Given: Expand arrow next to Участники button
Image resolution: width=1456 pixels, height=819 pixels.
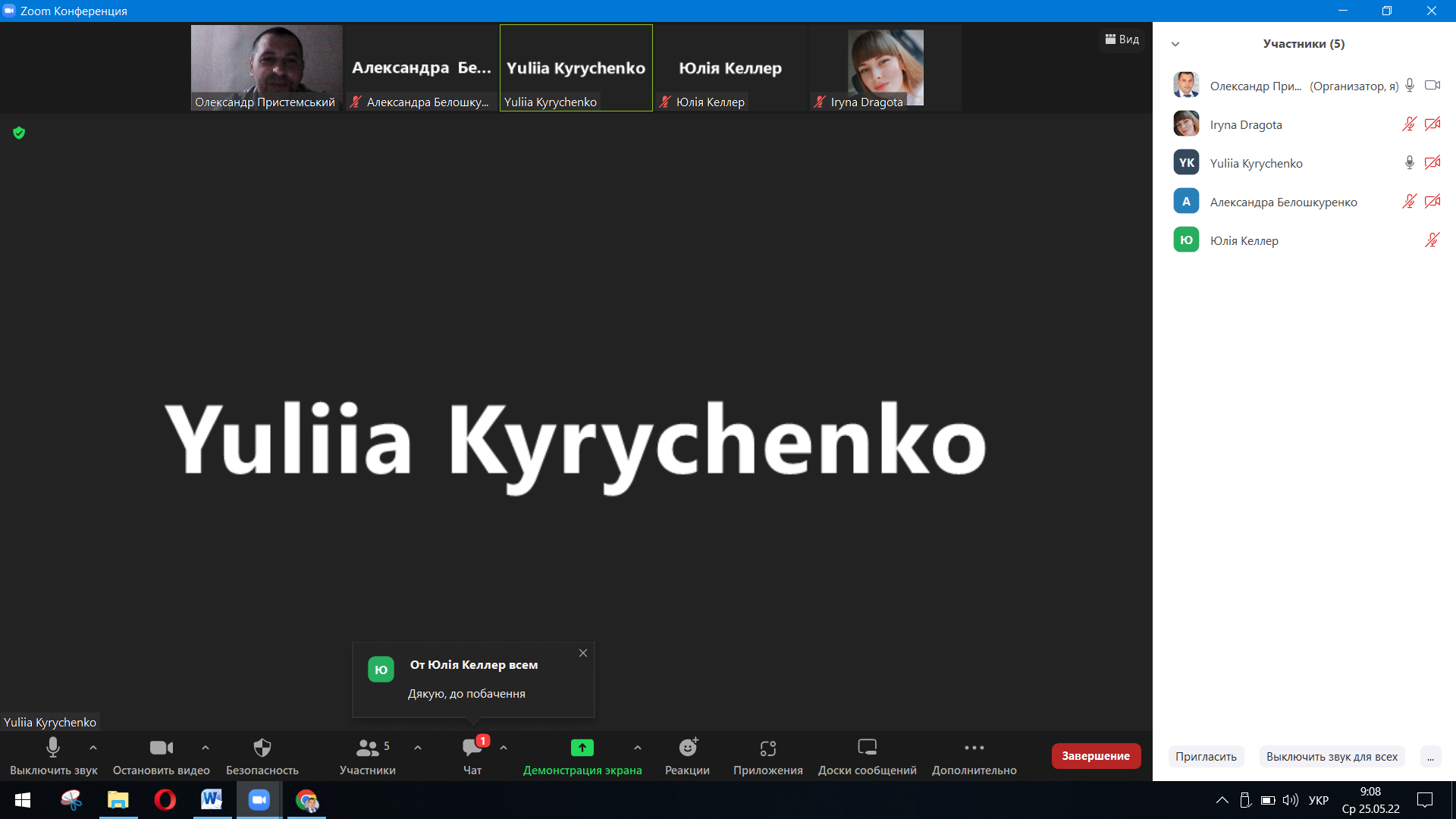Looking at the screenshot, I should [x=418, y=748].
